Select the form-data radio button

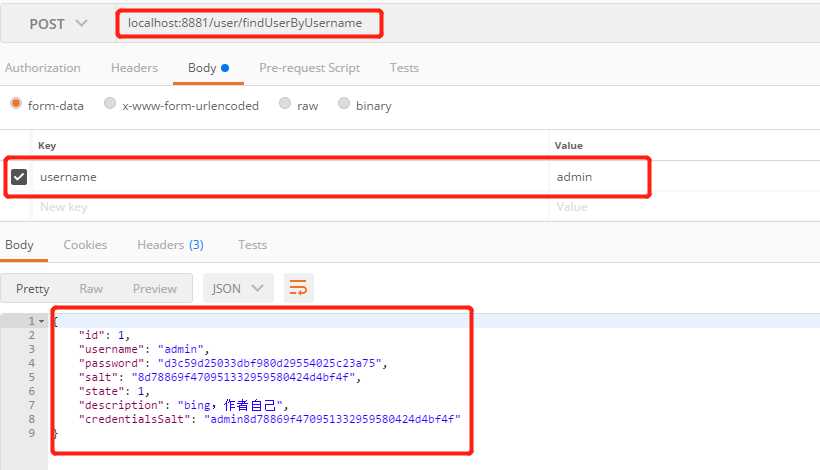[16, 104]
